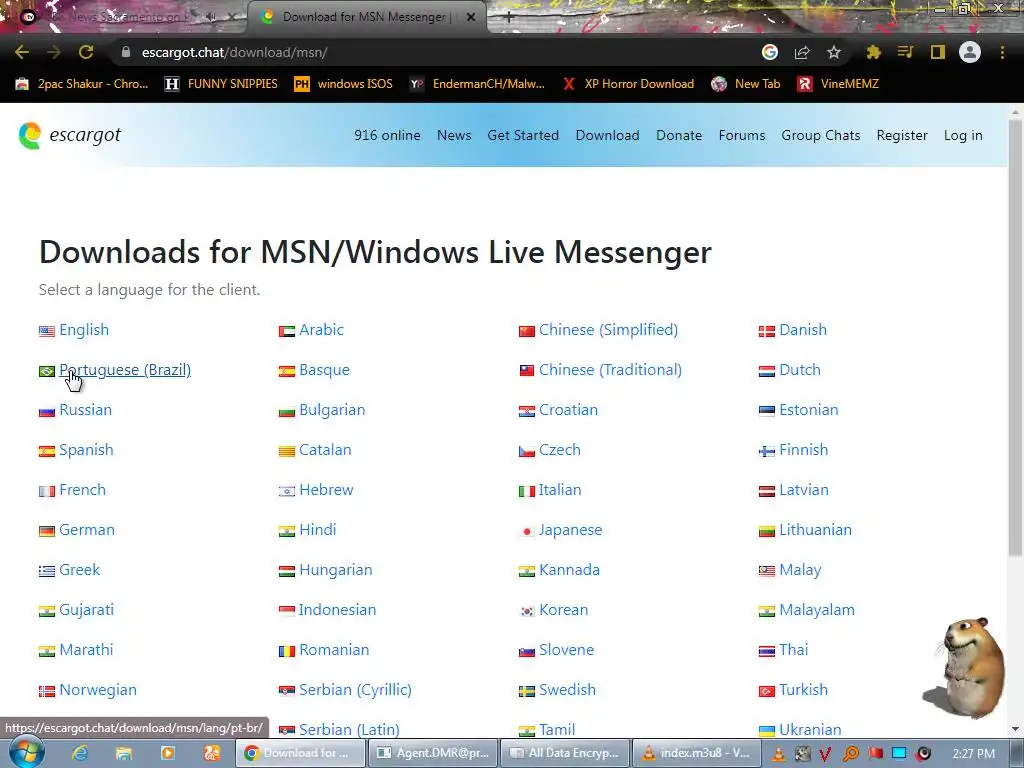
Task: Choose the Hebrew client language
Action: pos(326,490)
